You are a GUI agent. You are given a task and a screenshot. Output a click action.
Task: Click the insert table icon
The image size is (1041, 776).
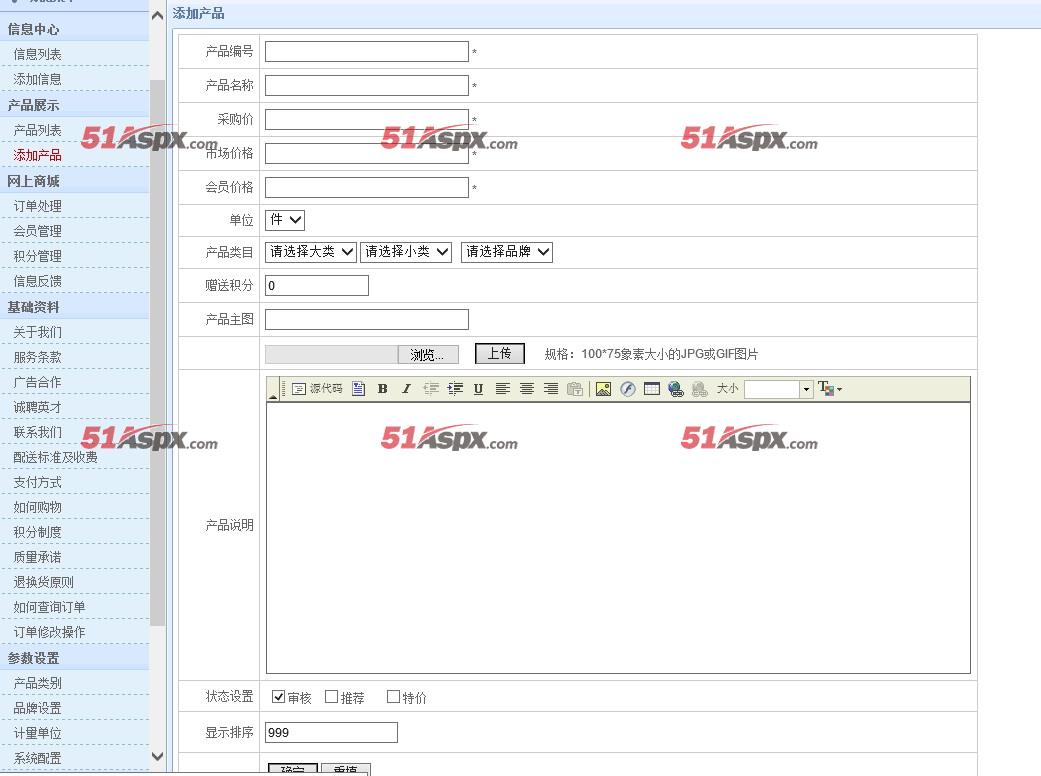[x=652, y=389]
